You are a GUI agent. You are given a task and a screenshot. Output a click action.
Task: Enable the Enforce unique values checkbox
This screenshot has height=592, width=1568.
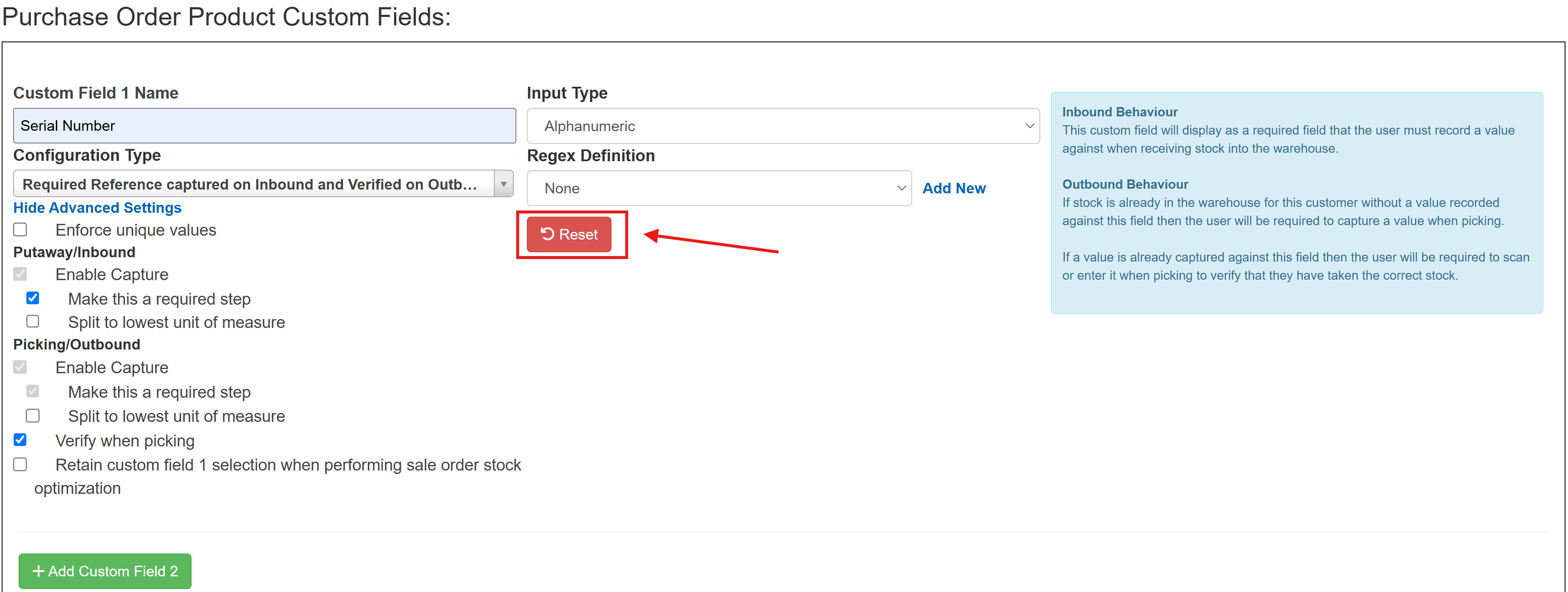point(20,229)
